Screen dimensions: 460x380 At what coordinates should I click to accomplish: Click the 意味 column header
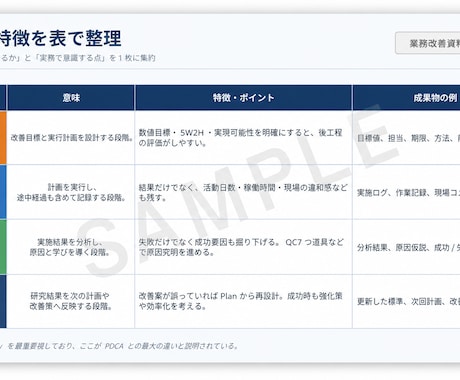(71, 98)
